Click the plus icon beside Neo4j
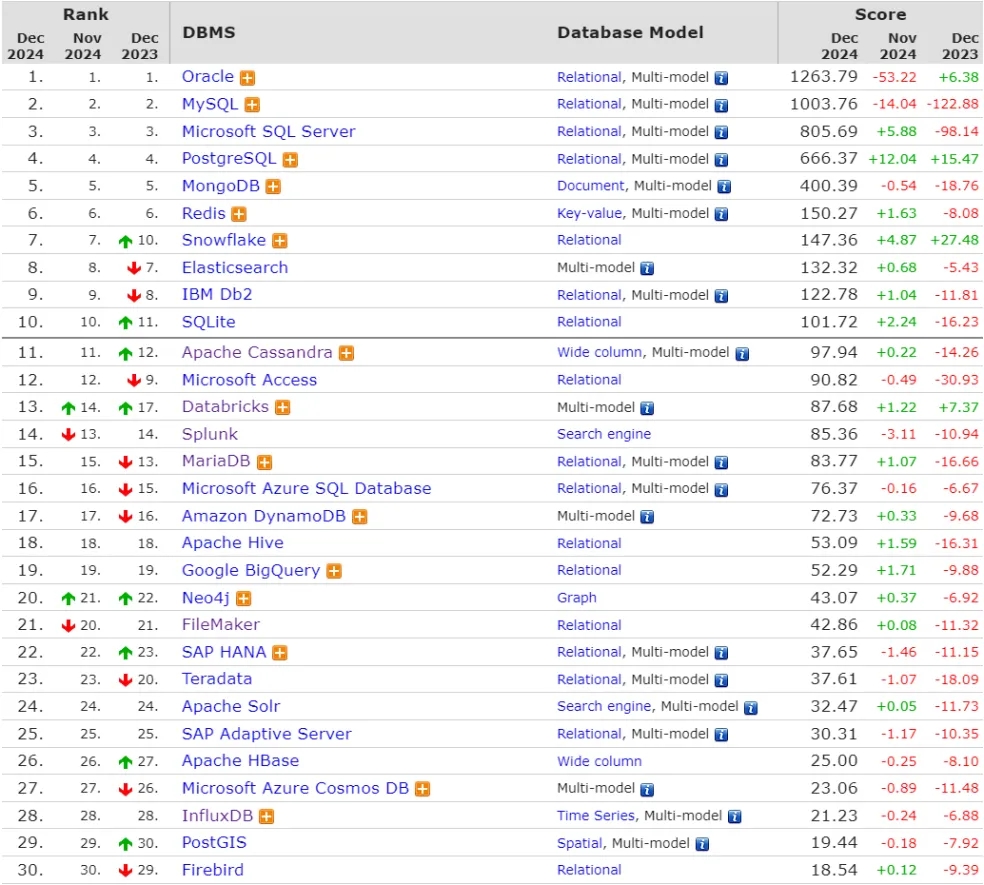Image resolution: width=984 pixels, height=885 pixels. (243, 599)
